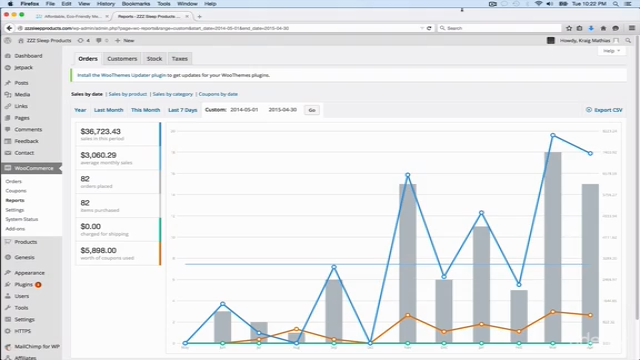This screenshot has width=640, height=360.
Task: Reload the page with refresh icon
Action: pos(429,28)
